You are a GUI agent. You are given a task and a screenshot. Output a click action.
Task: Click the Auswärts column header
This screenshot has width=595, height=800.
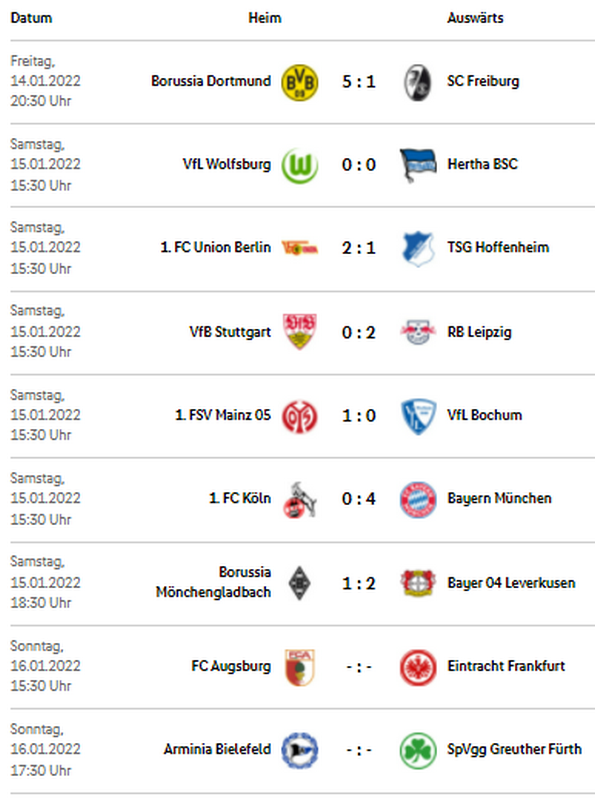[x=475, y=18]
